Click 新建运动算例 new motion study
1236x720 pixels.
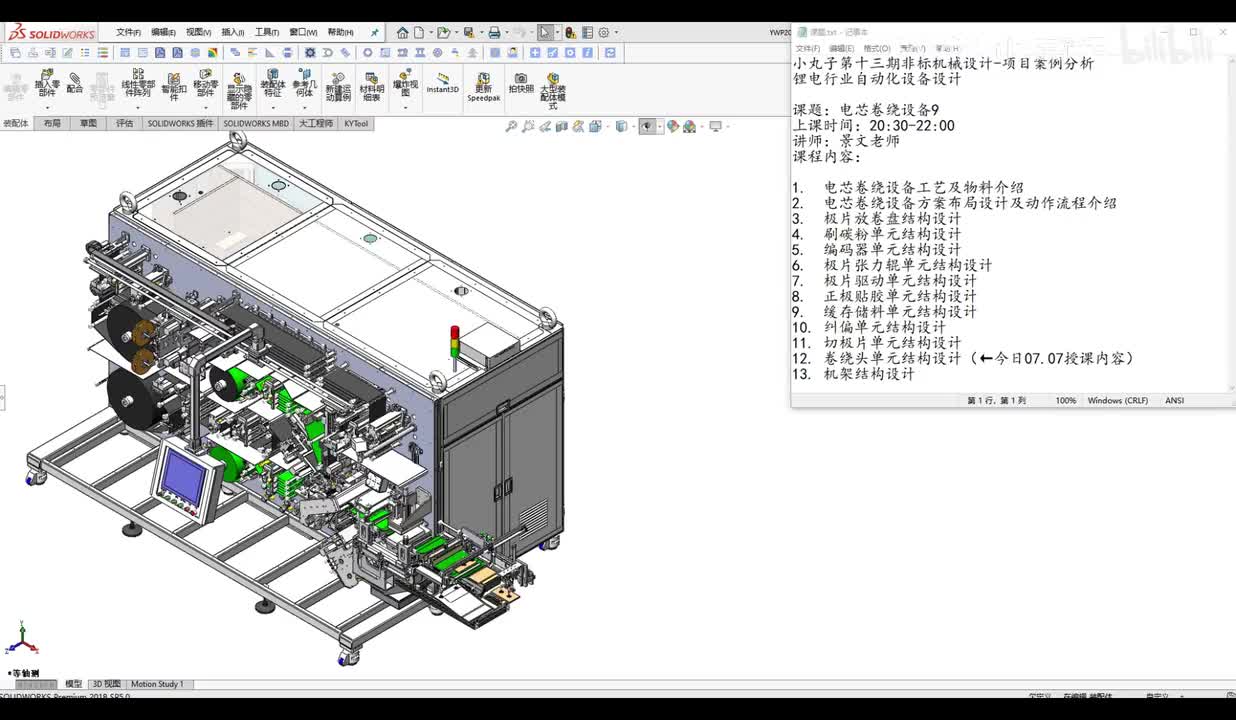(338, 87)
